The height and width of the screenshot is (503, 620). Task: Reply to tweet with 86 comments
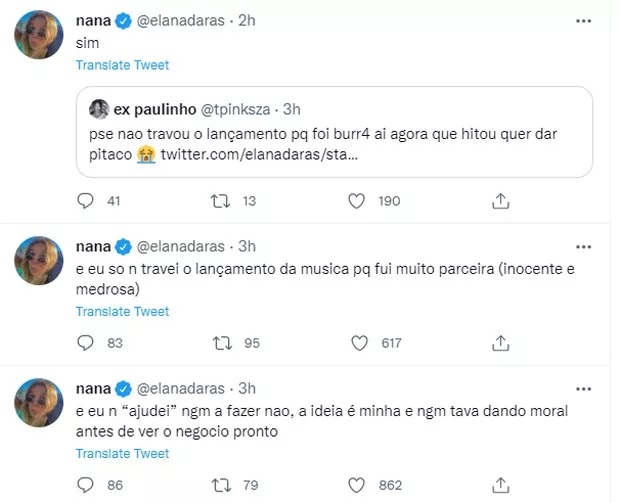click(85, 484)
